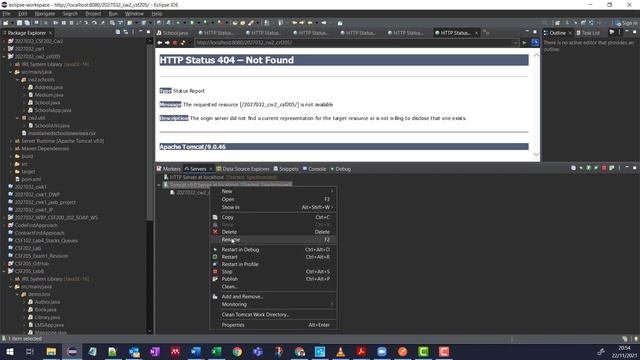Viewport: 640px width, 360px height.
Task: Maximize the editor area
Action: (535, 32)
